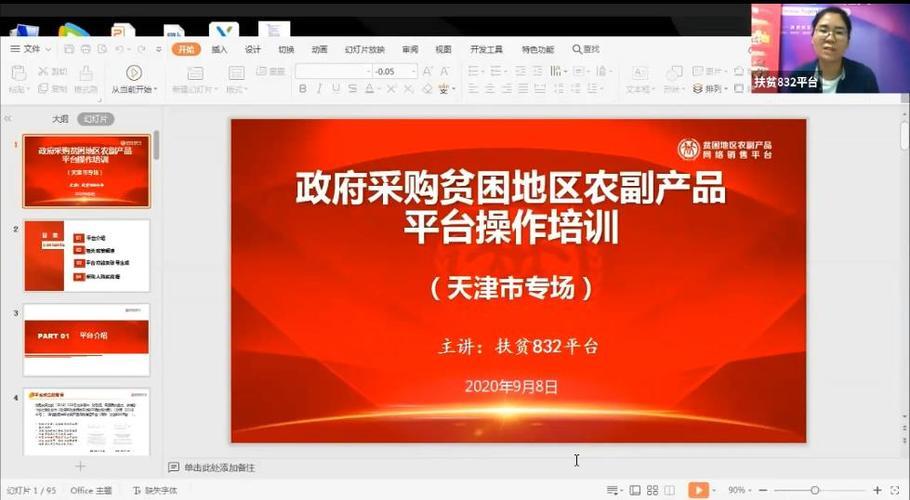The image size is (910, 500).
Task: Switch to the 插入 tab
Action: tap(219, 49)
